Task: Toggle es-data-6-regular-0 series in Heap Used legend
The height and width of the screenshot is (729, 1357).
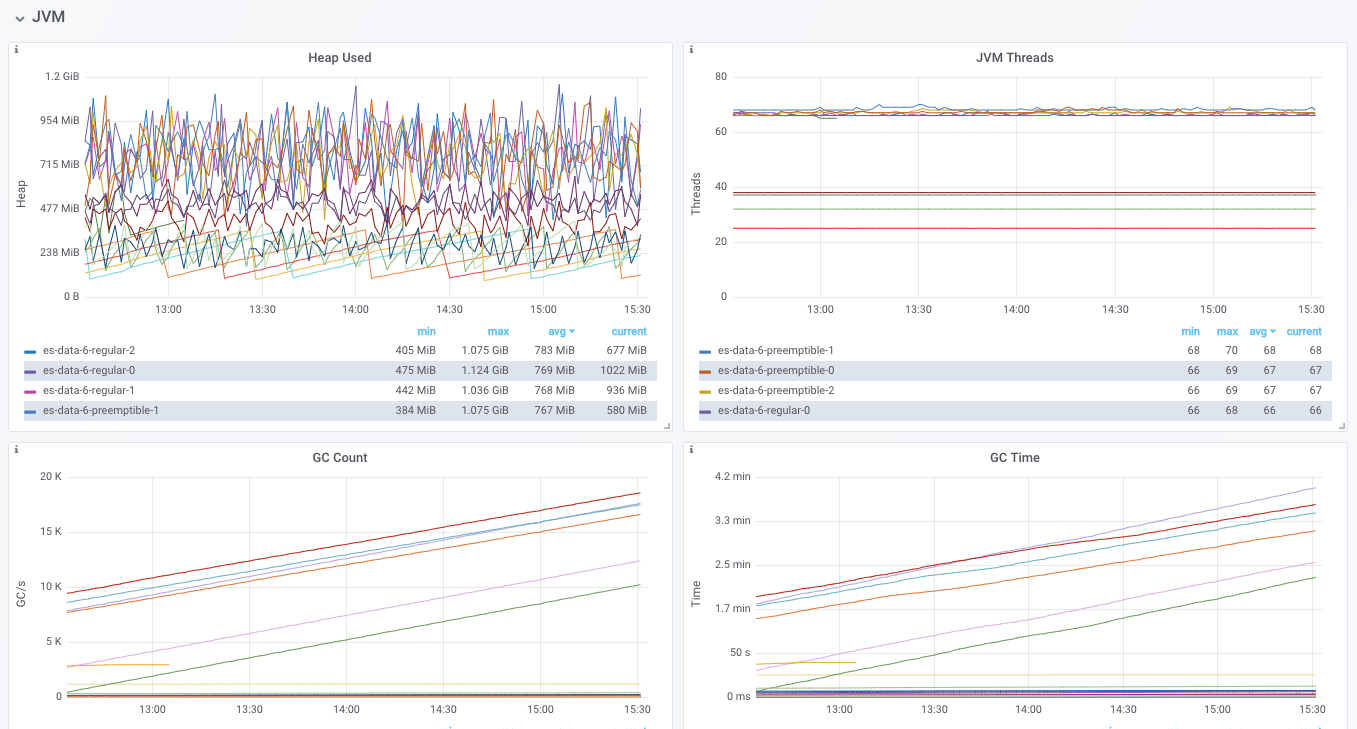Action: coord(89,371)
